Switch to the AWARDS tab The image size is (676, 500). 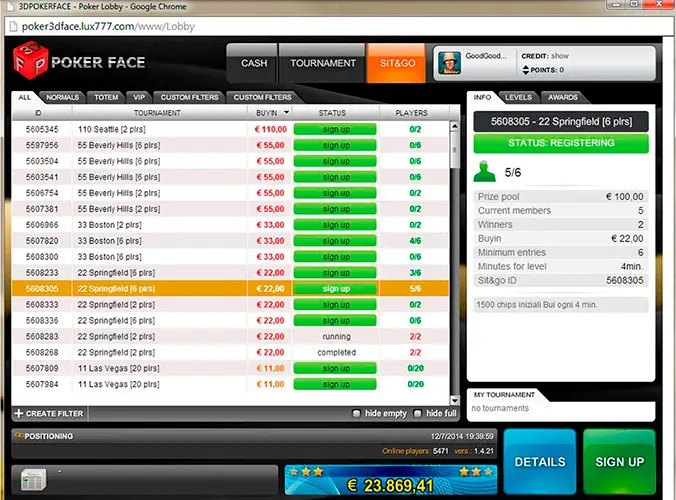(562, 97)
